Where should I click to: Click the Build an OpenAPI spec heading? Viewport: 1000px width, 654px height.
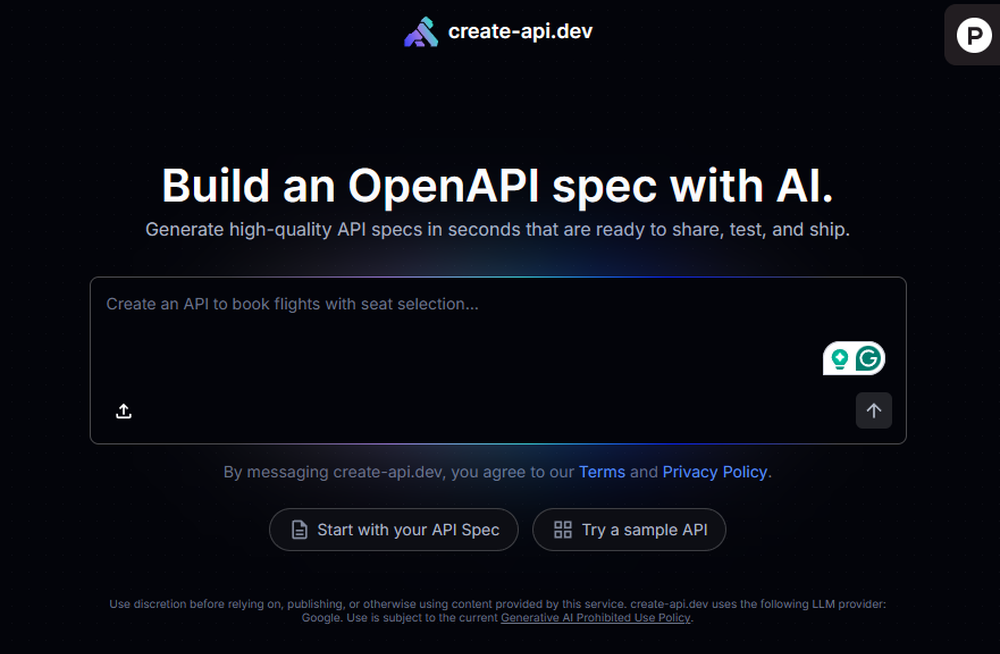pyautogui.click(x=498, y=186)
